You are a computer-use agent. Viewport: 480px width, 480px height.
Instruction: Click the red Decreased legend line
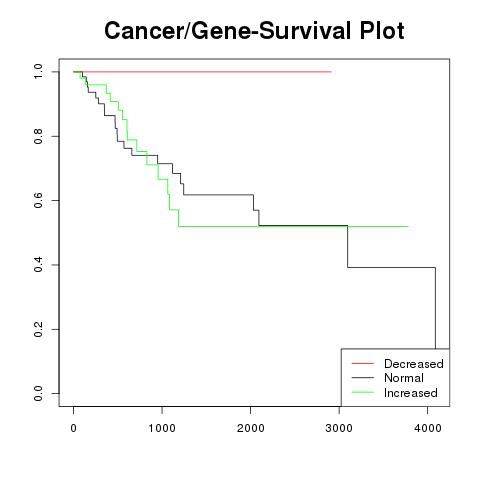tap(363, 363)
